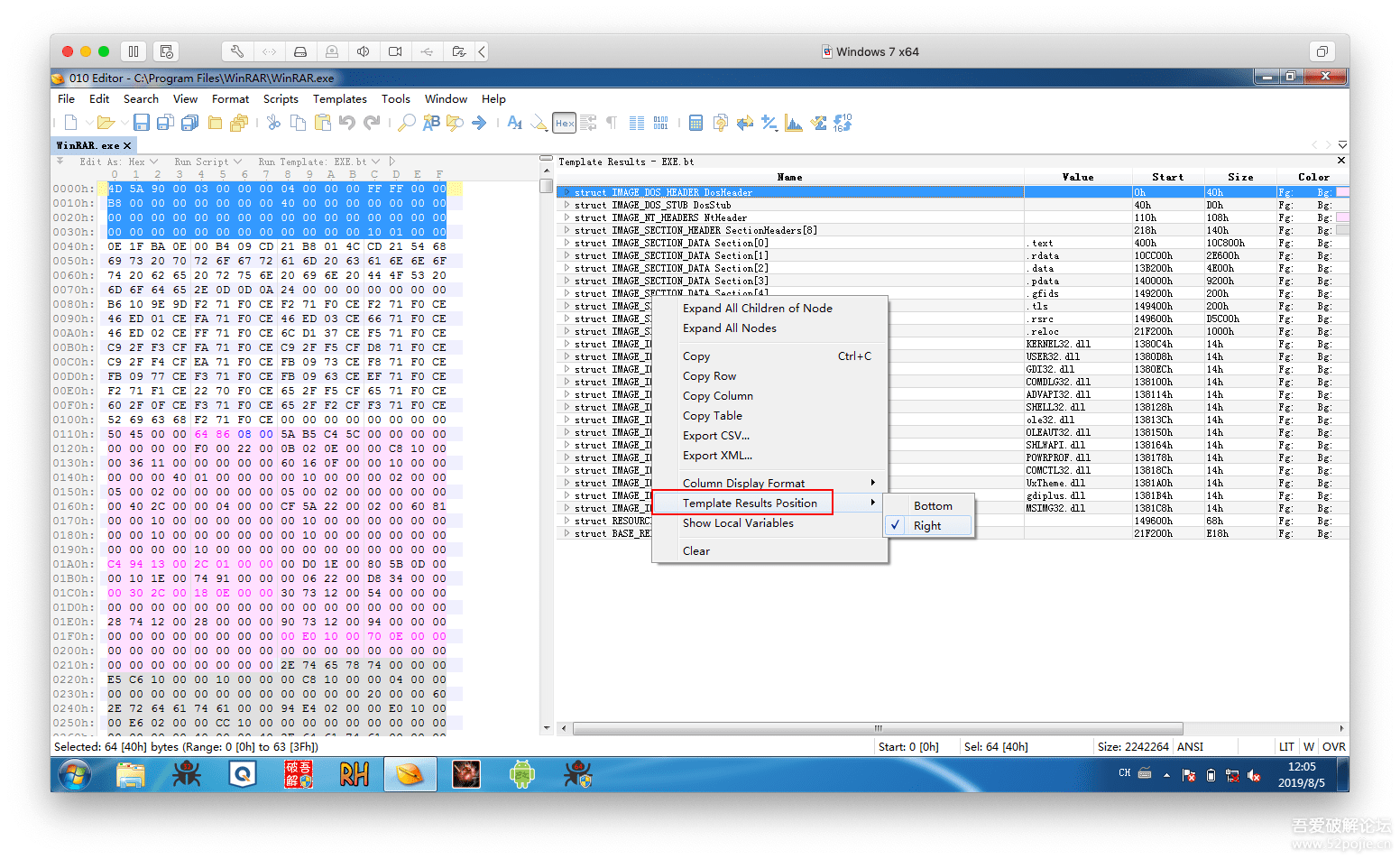
Task: Open the Scripts menu
Action: click(x=281, y=99)
